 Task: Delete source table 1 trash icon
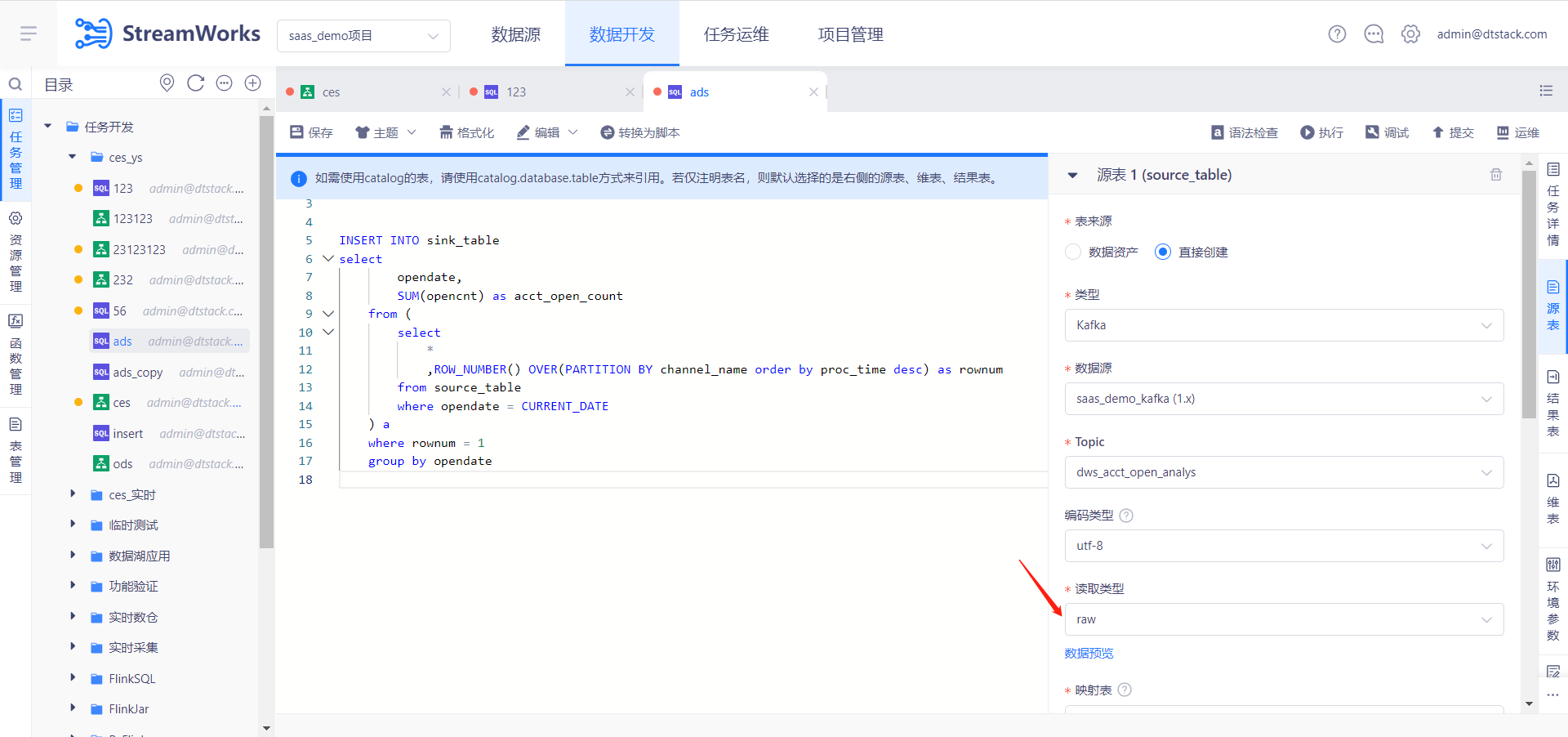(1496, 174)
